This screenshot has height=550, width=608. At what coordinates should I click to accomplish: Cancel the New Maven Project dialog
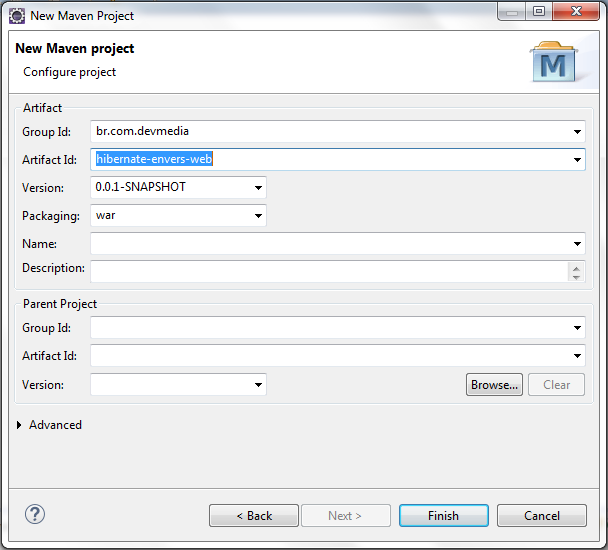(542, 515)
